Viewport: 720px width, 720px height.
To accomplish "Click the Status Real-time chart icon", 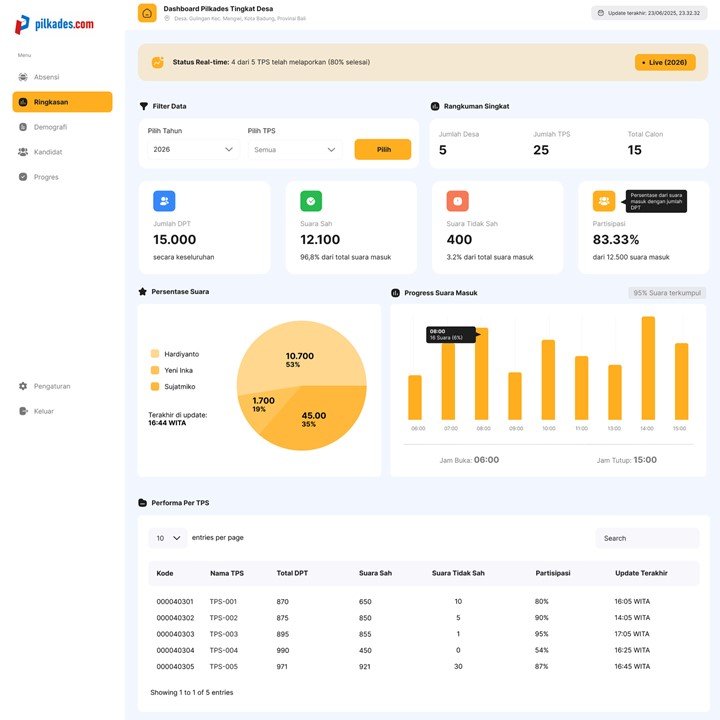I will click(x=158, y=62).
